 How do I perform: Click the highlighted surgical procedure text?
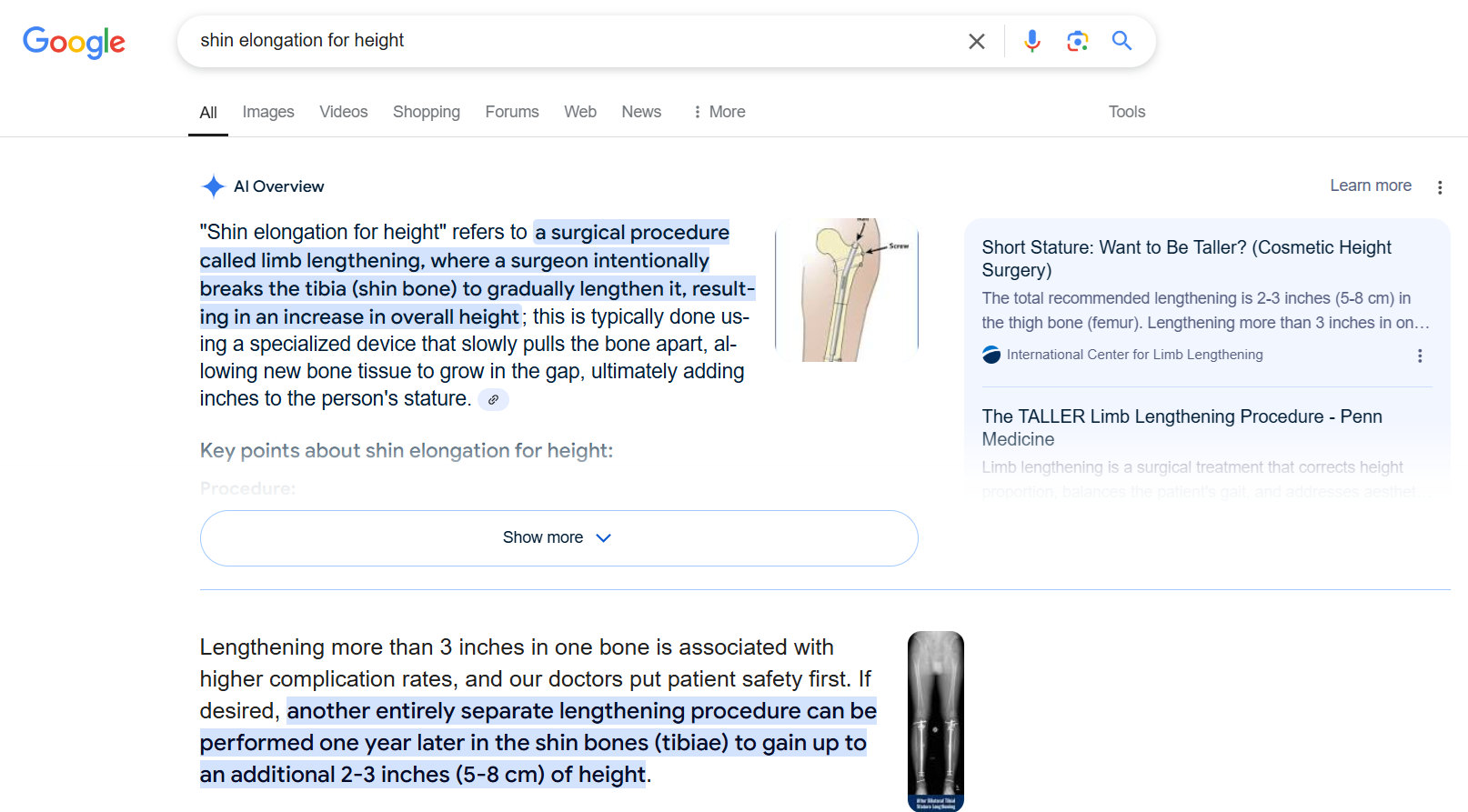pyautogui.click(x=478, y=275)
